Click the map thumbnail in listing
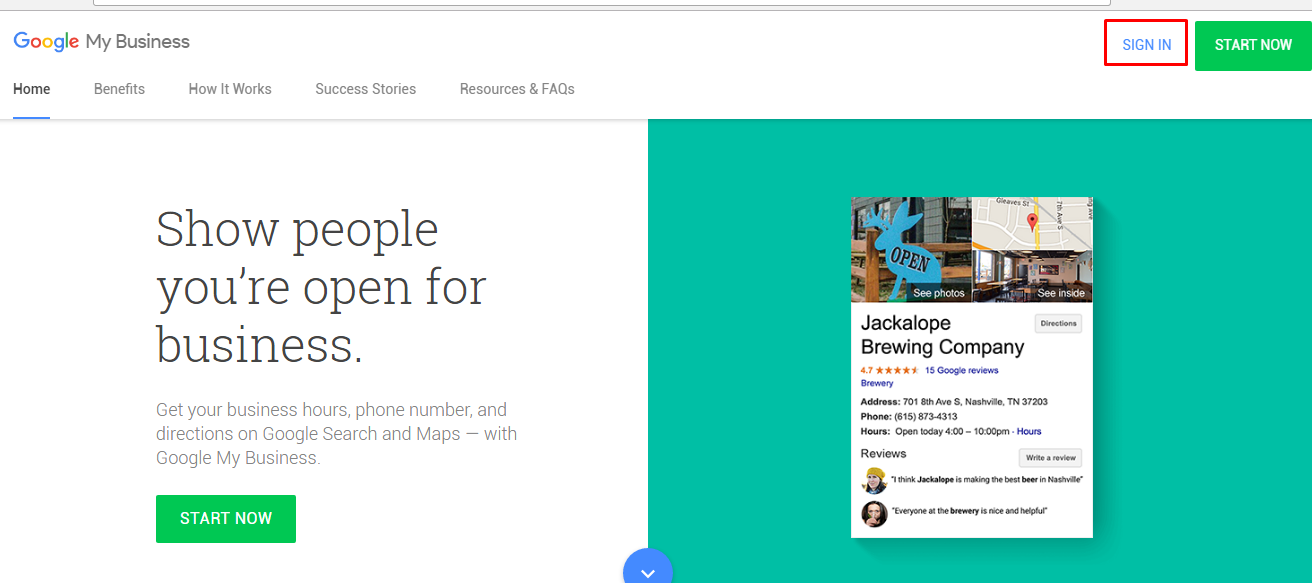The width and height of the screenshot is (1312, 583). click(1033, 223)
